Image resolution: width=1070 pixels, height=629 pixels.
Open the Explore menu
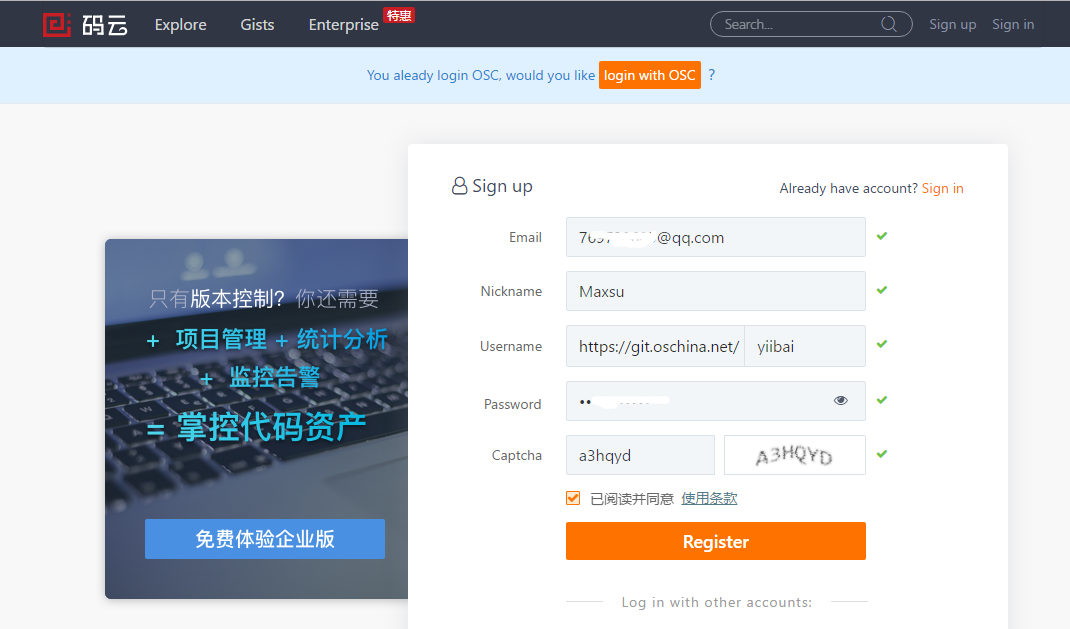(181, 25)
